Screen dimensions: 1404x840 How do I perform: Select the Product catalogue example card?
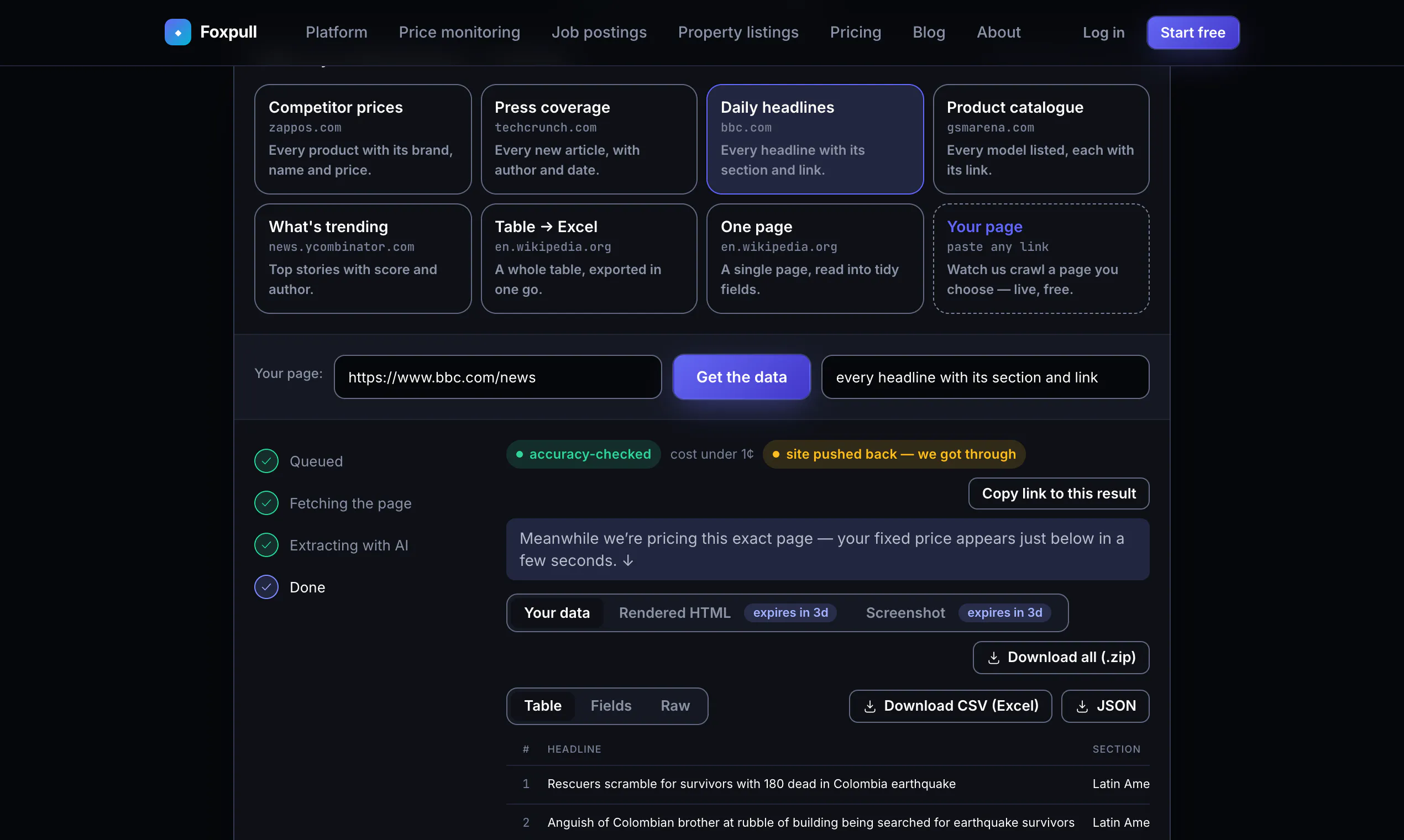1040,139
